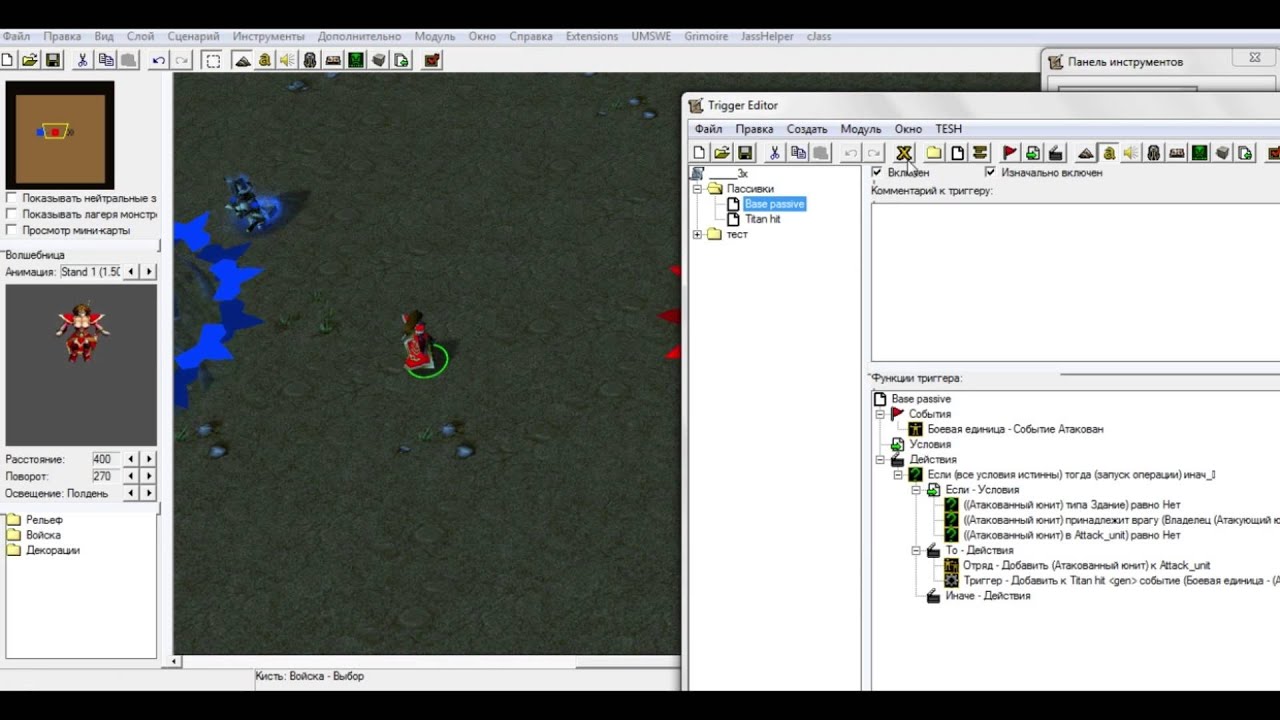Open Terrain Editor icon in main toolbar
The width and height of the screenshot is (1280, 720).
[x=242, y=60]
